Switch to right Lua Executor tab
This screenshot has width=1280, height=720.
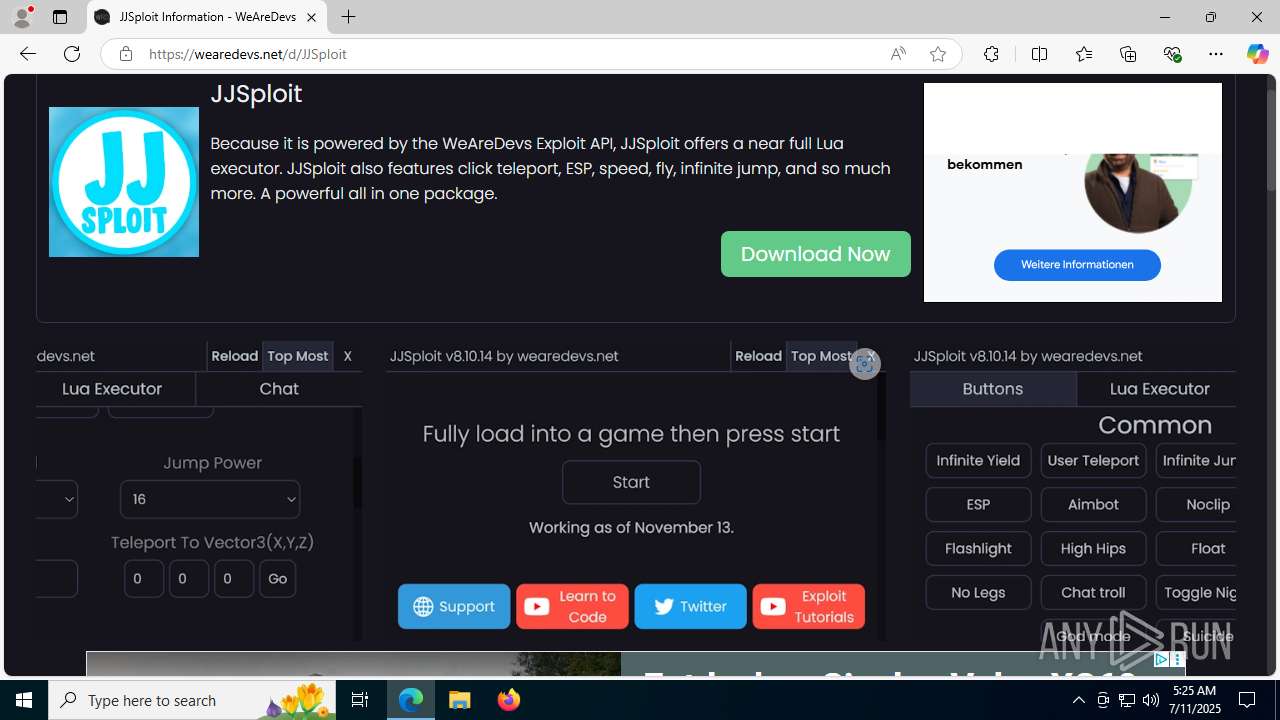[1159, 389]
